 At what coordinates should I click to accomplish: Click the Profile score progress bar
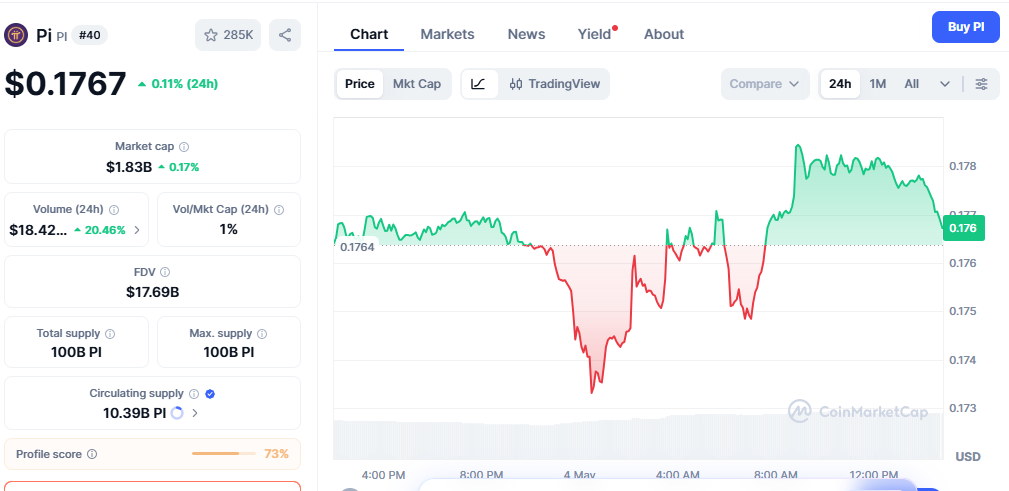tap(224, 454)
